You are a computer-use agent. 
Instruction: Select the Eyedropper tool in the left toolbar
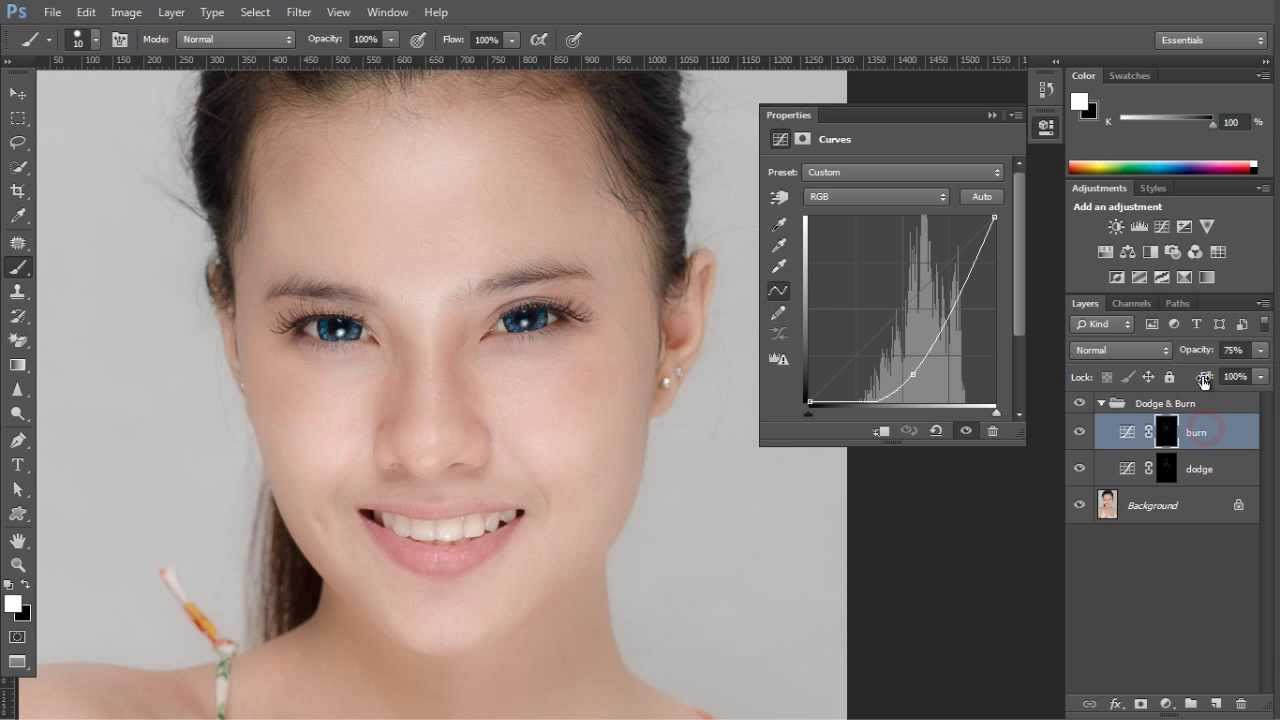(x=18, y=217)
